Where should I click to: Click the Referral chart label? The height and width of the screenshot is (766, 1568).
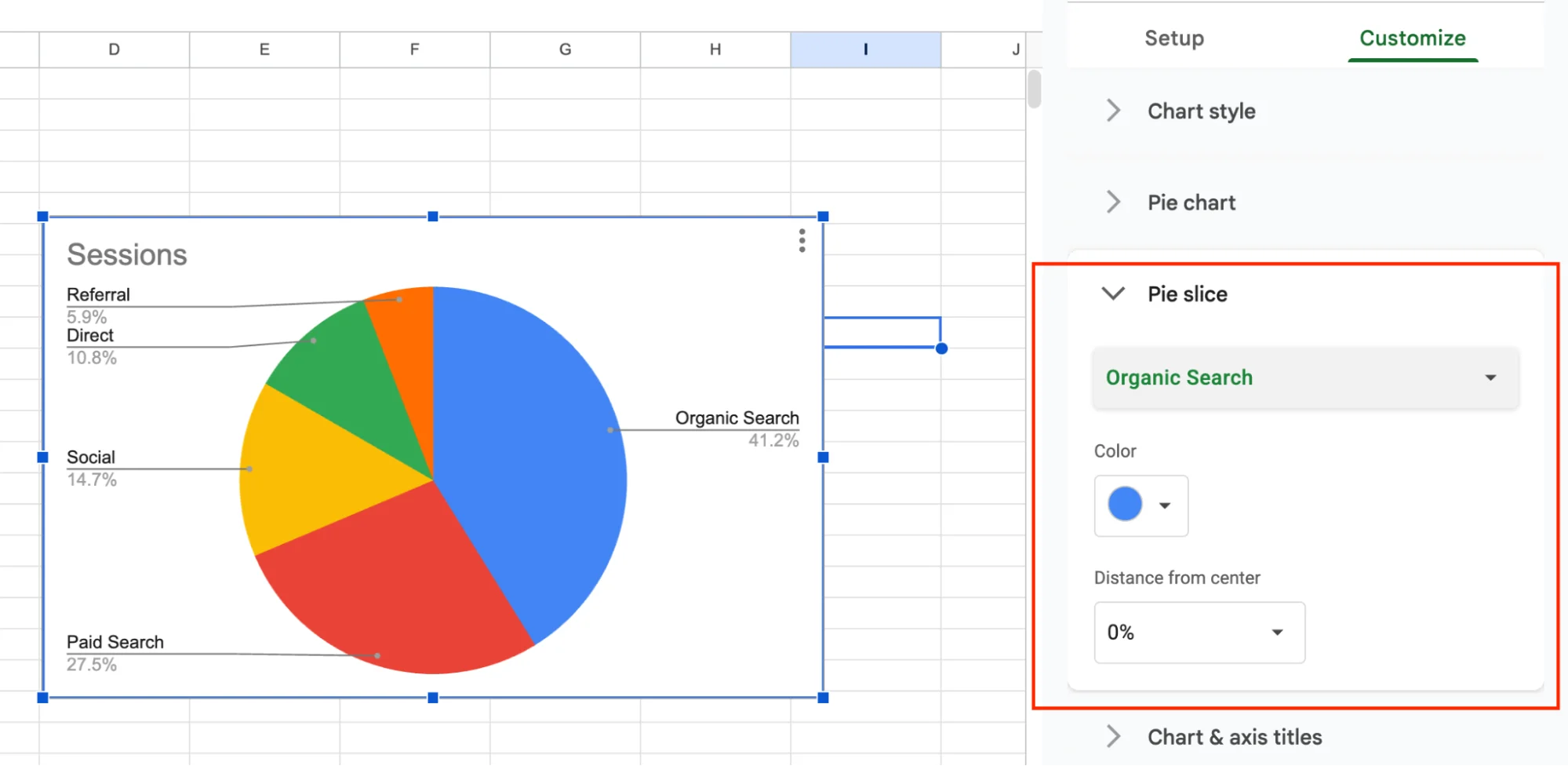(98, 295)
